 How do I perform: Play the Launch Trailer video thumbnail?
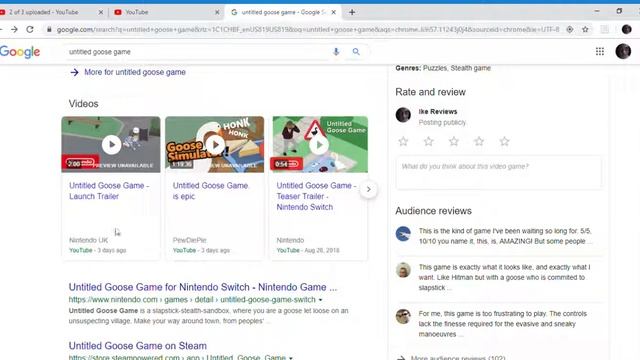[x=111, y=144]
